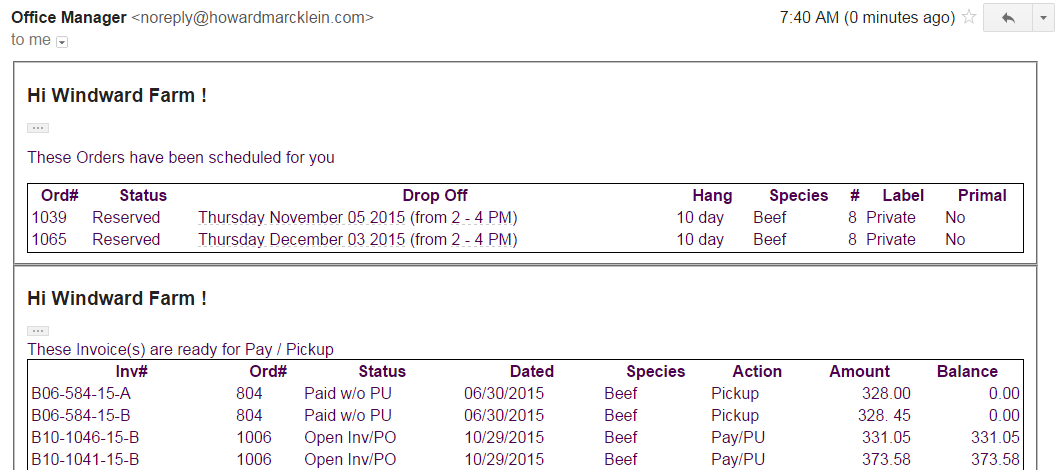Click the Office Manager sender name
The width and height of the screenshot is (1059, 470).
tap(69, 18)
